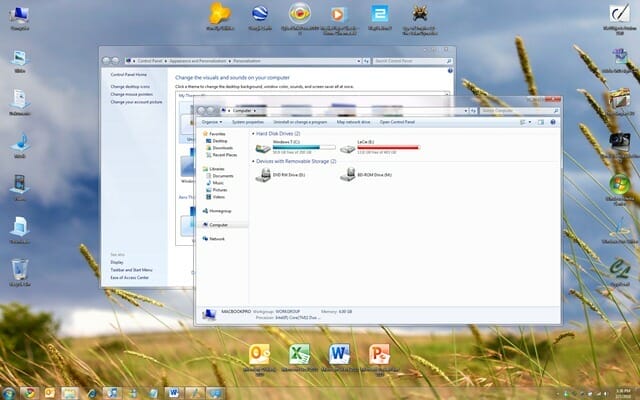Open Google Earth desktop shortcut
Screen dimensions: 640x400
pos(259,14)
